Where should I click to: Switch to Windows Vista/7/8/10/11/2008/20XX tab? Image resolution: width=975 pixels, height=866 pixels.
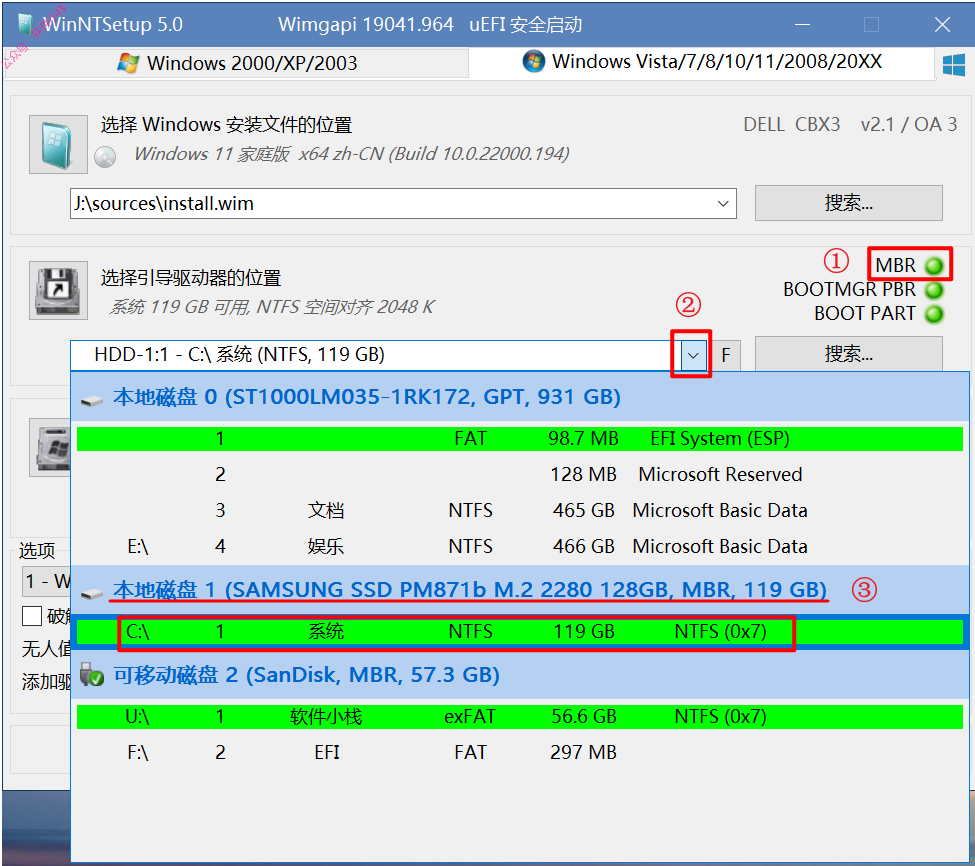pos(701,62)
